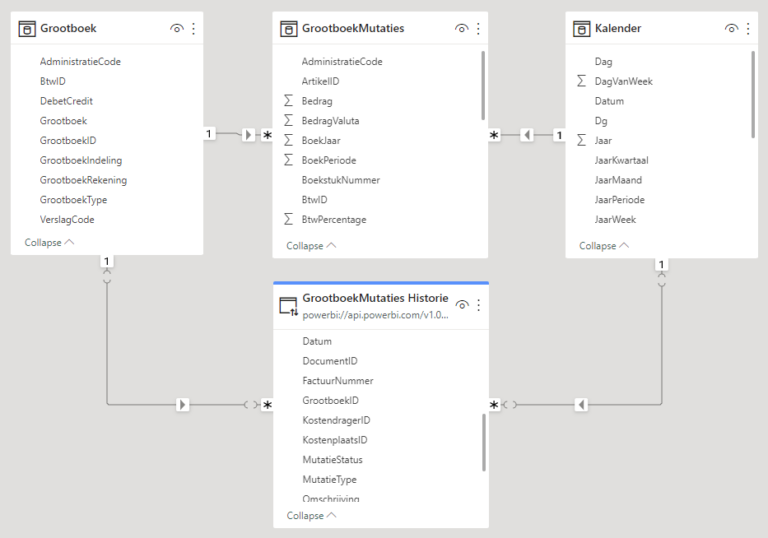
Task: Select the Kalender table header title
Action: (618, 28)
